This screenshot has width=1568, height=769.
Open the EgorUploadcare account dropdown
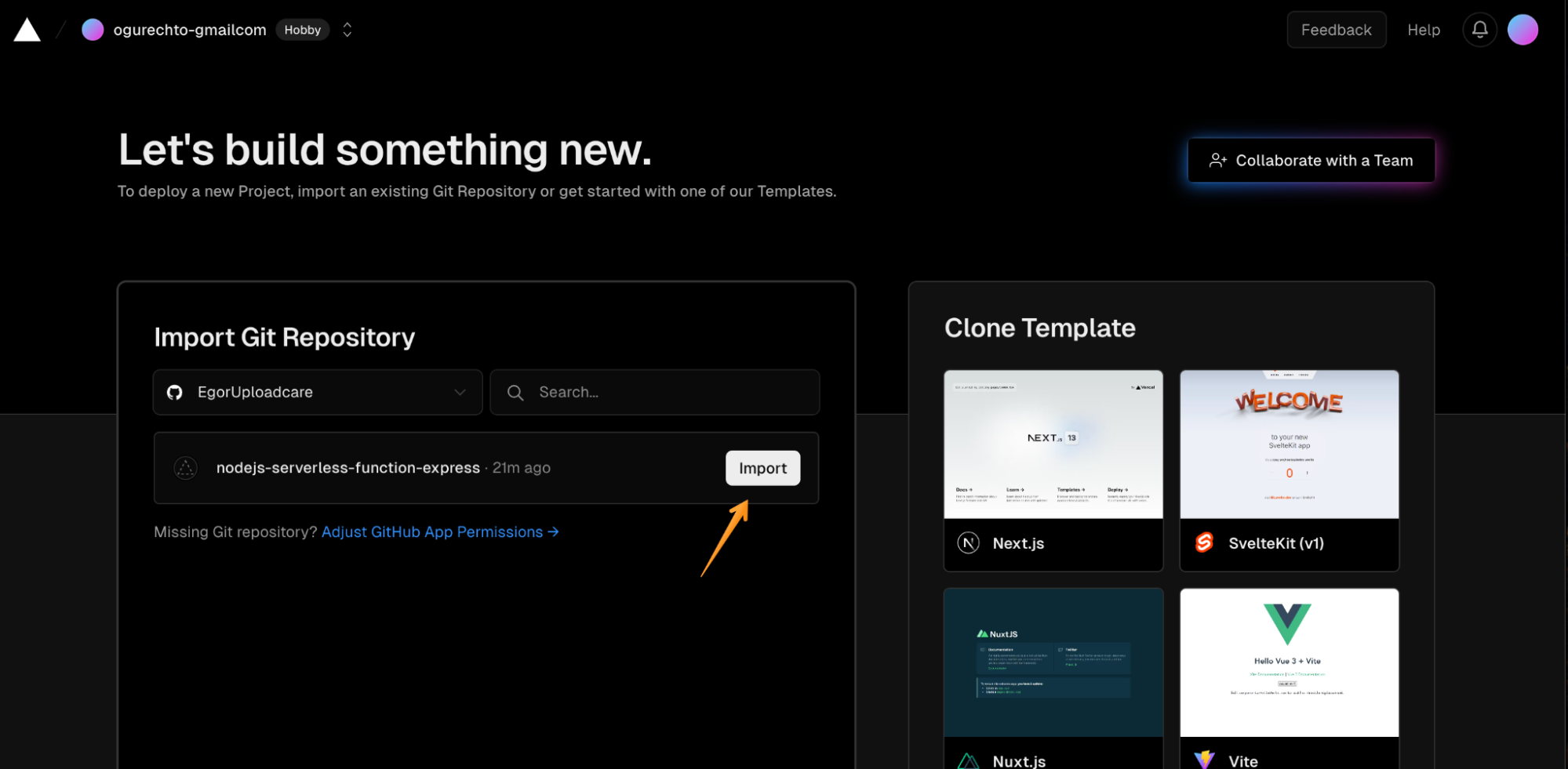[x=317, y=392]
